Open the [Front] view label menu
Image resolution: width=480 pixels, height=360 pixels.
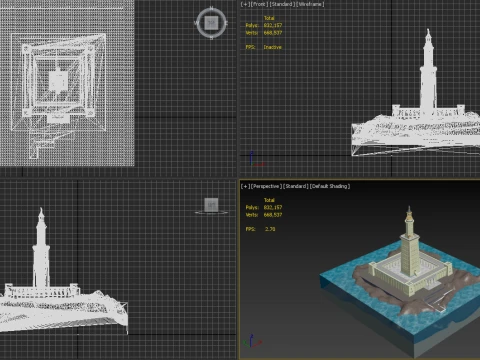click(x=259, y=4)
